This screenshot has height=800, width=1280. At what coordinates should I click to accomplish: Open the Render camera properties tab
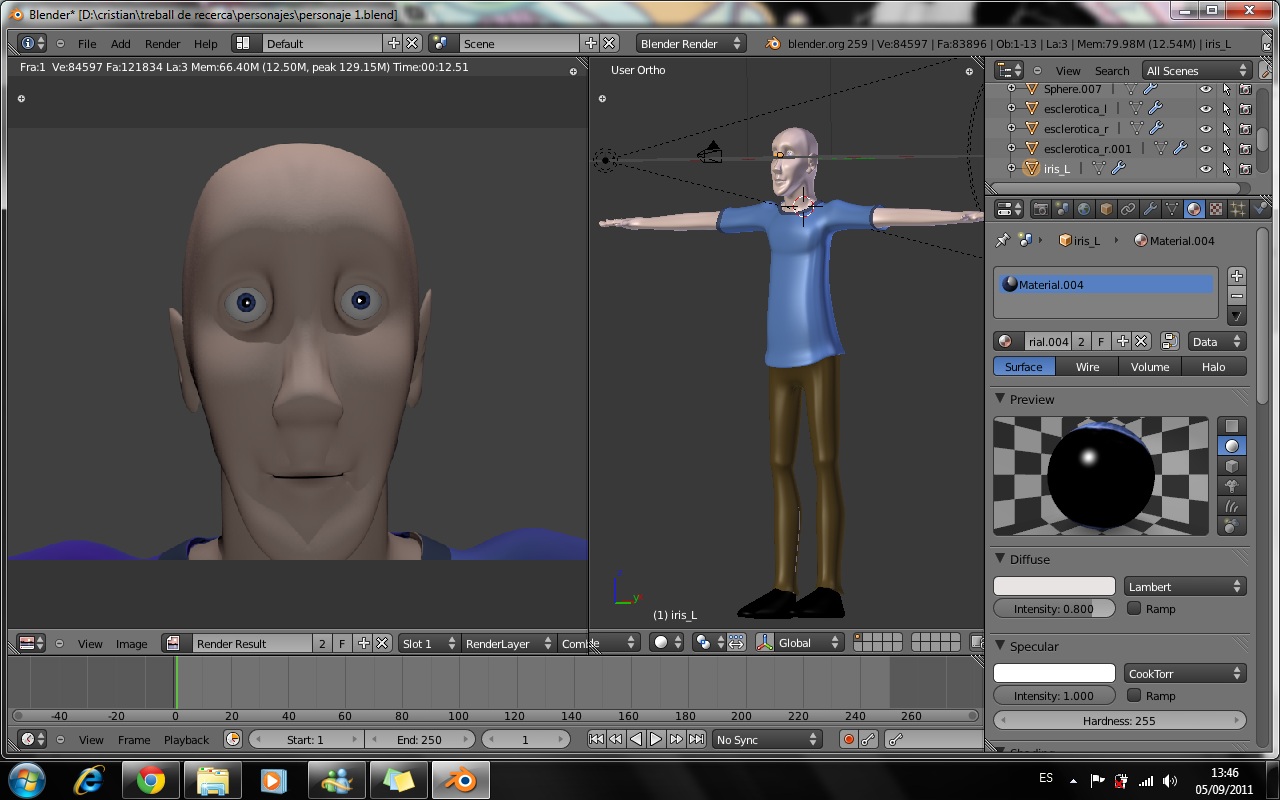pos(1040,209)
